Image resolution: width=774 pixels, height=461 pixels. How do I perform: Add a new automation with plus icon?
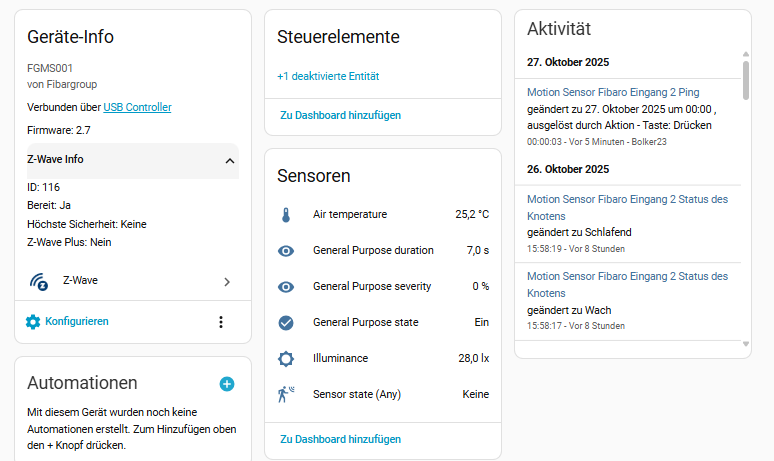(x=227, y=383)
